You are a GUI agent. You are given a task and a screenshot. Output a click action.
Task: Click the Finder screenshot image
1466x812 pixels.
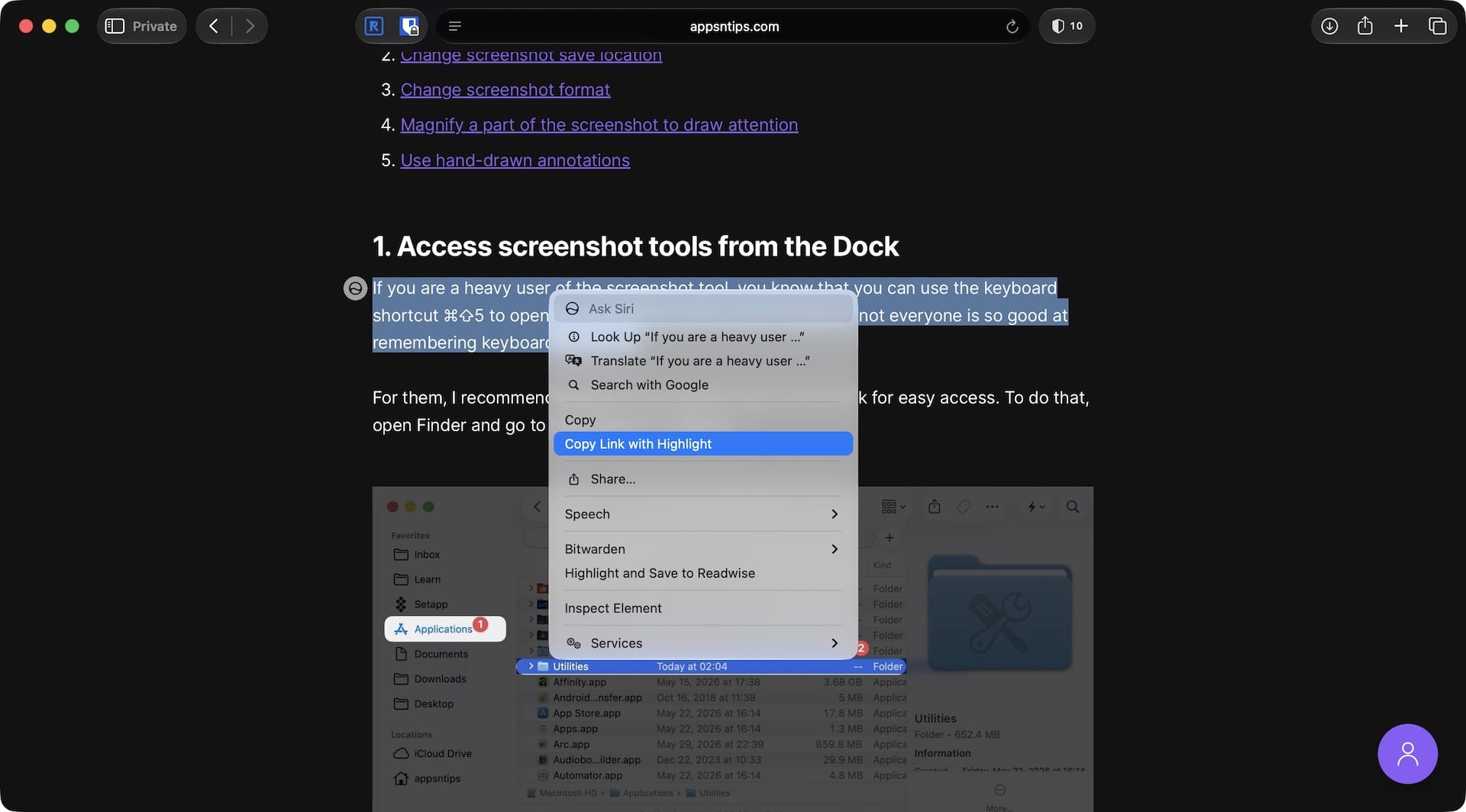point(732,649)
